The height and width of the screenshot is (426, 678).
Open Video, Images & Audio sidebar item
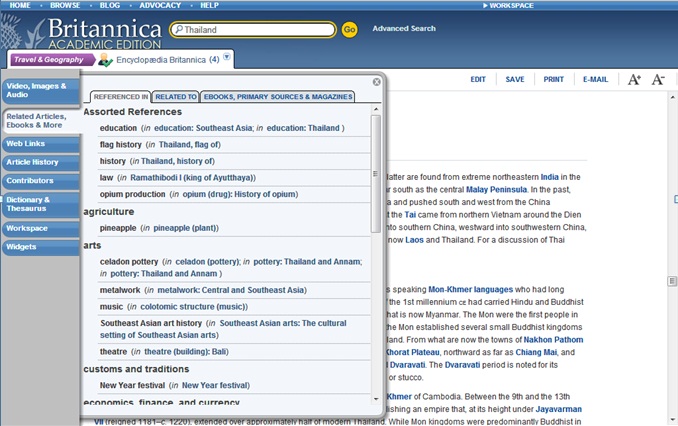pos(41,90)
